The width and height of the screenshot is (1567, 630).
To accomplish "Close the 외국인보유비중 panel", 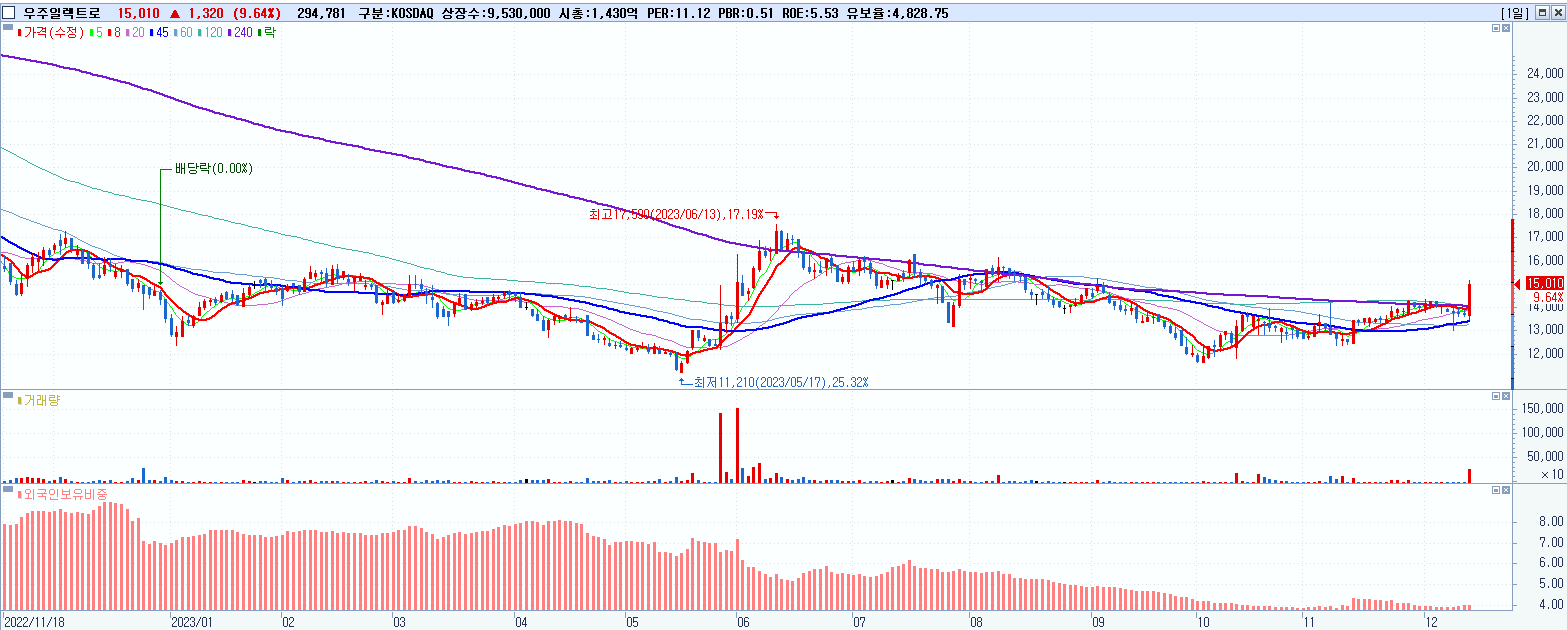I will (1506, 490).
